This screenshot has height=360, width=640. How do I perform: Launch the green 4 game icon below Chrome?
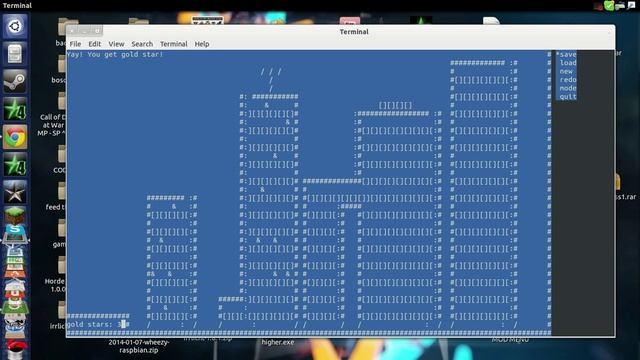pos(15,164)
